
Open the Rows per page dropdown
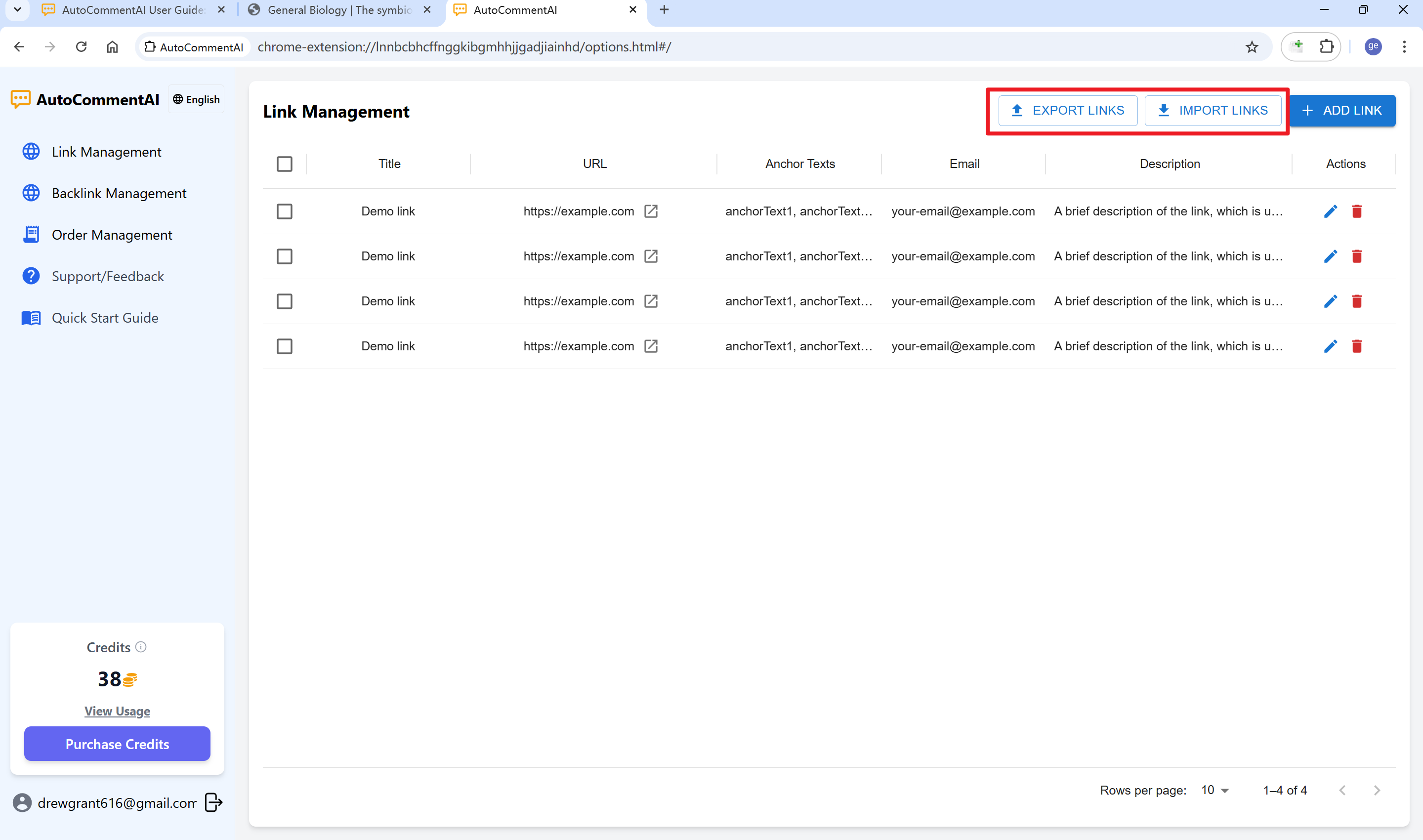(1214, 790)
